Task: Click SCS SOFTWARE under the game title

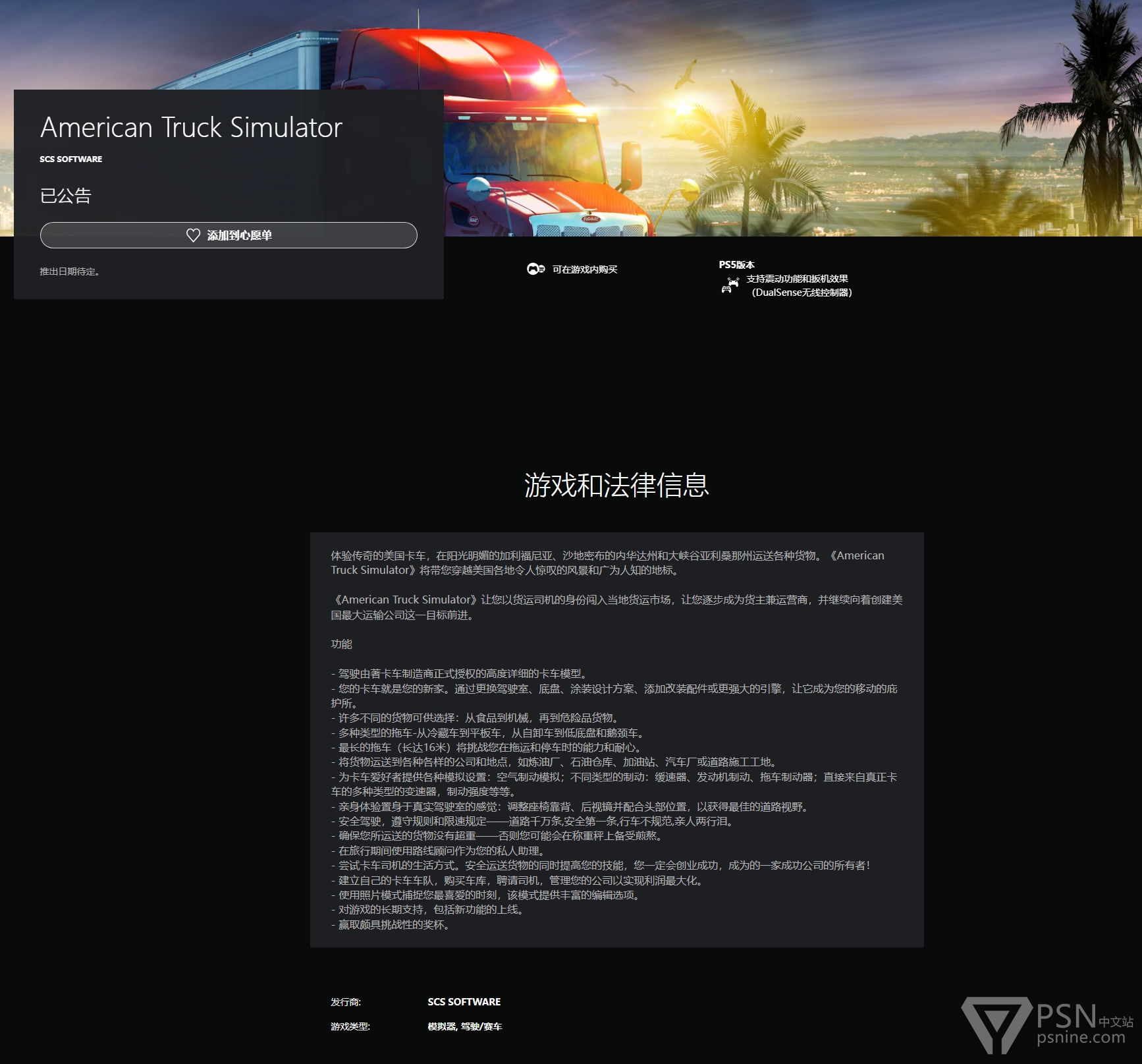Action: 71,159
